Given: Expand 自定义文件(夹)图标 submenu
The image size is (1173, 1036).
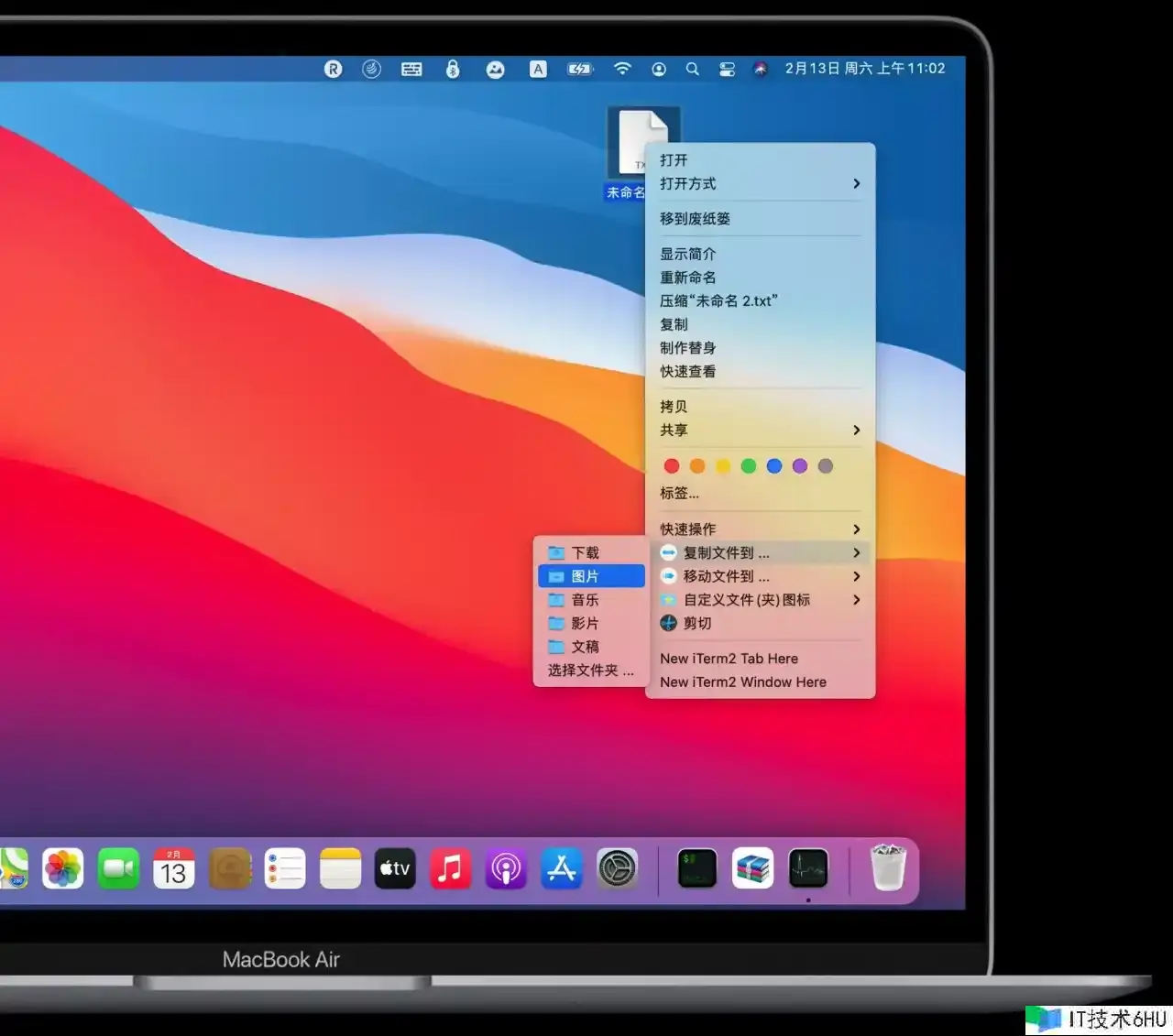Looking at the screenshot, I should 760,600.
